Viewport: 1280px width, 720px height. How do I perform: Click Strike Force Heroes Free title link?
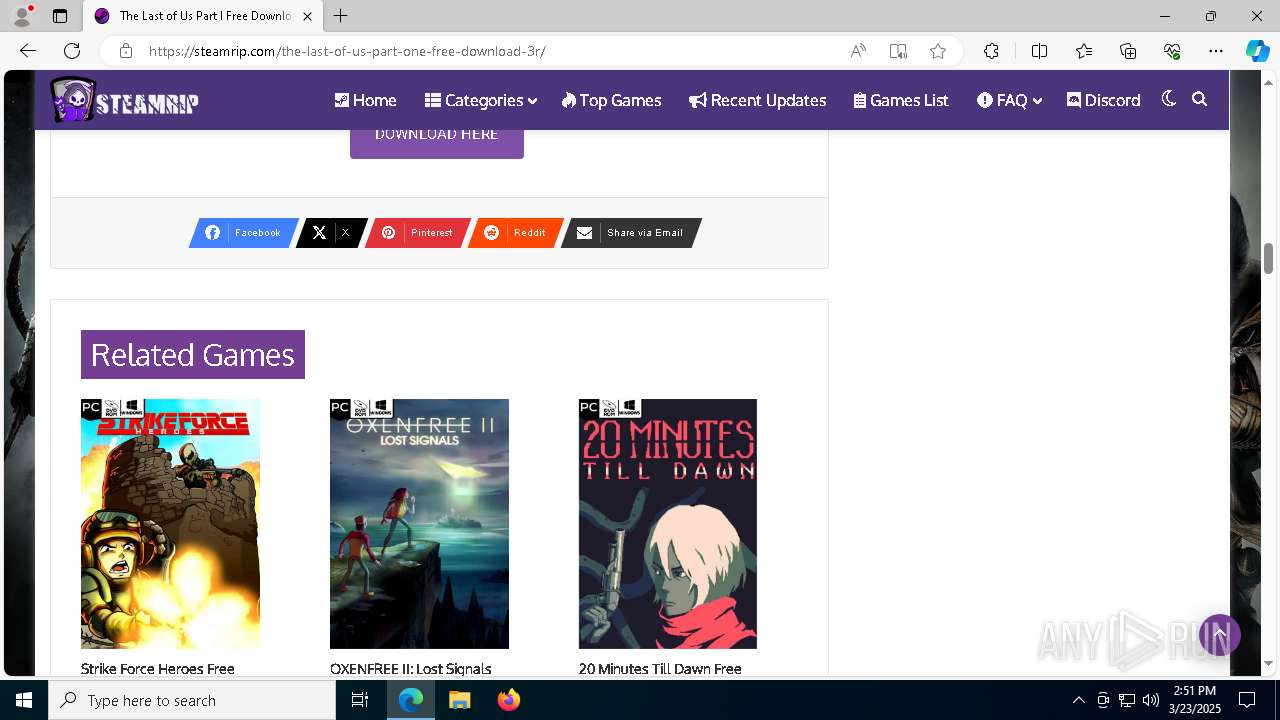158,668
